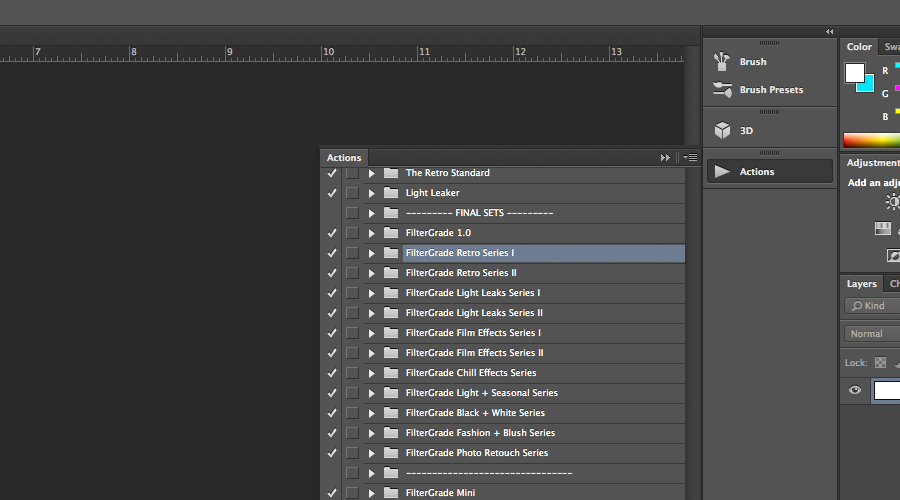The height and width of the screenshot is (500, 900).
Task: Toggle checkmark for FilterGrade 1.0
Action: [332, 233]
